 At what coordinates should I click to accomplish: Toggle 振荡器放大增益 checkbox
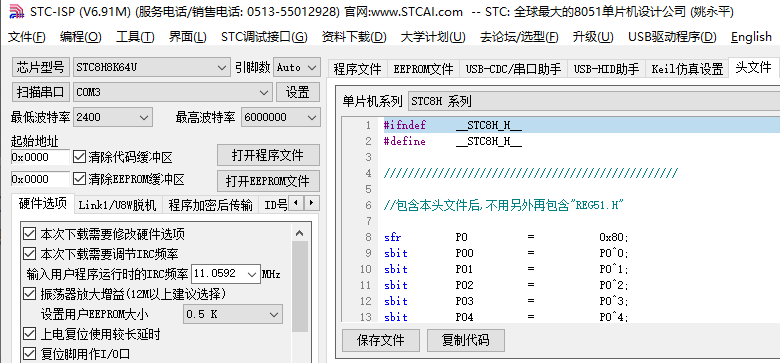[30, 294]
